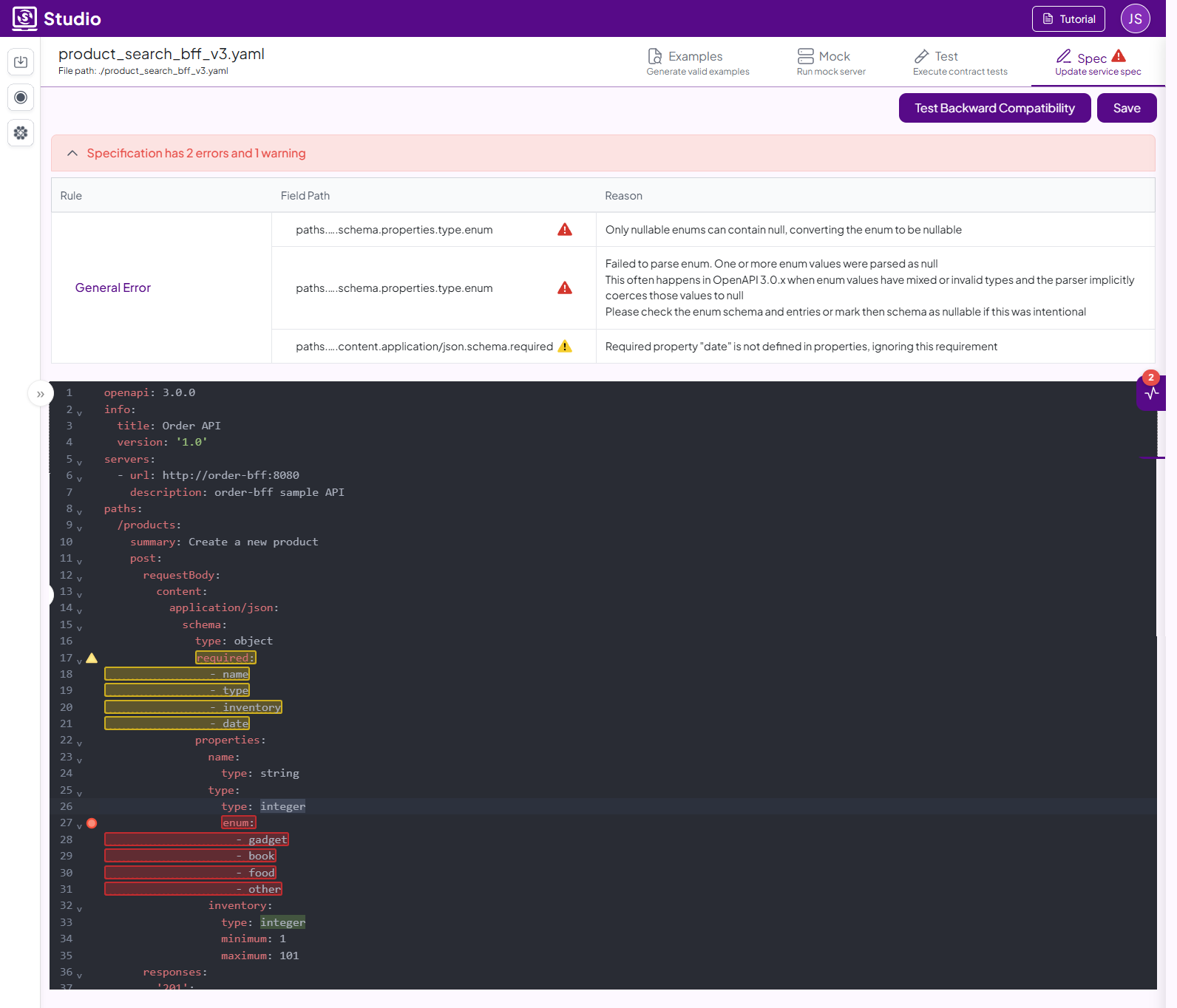Open the Test tab
The image size is (1177, 1008).
point(960,62)
